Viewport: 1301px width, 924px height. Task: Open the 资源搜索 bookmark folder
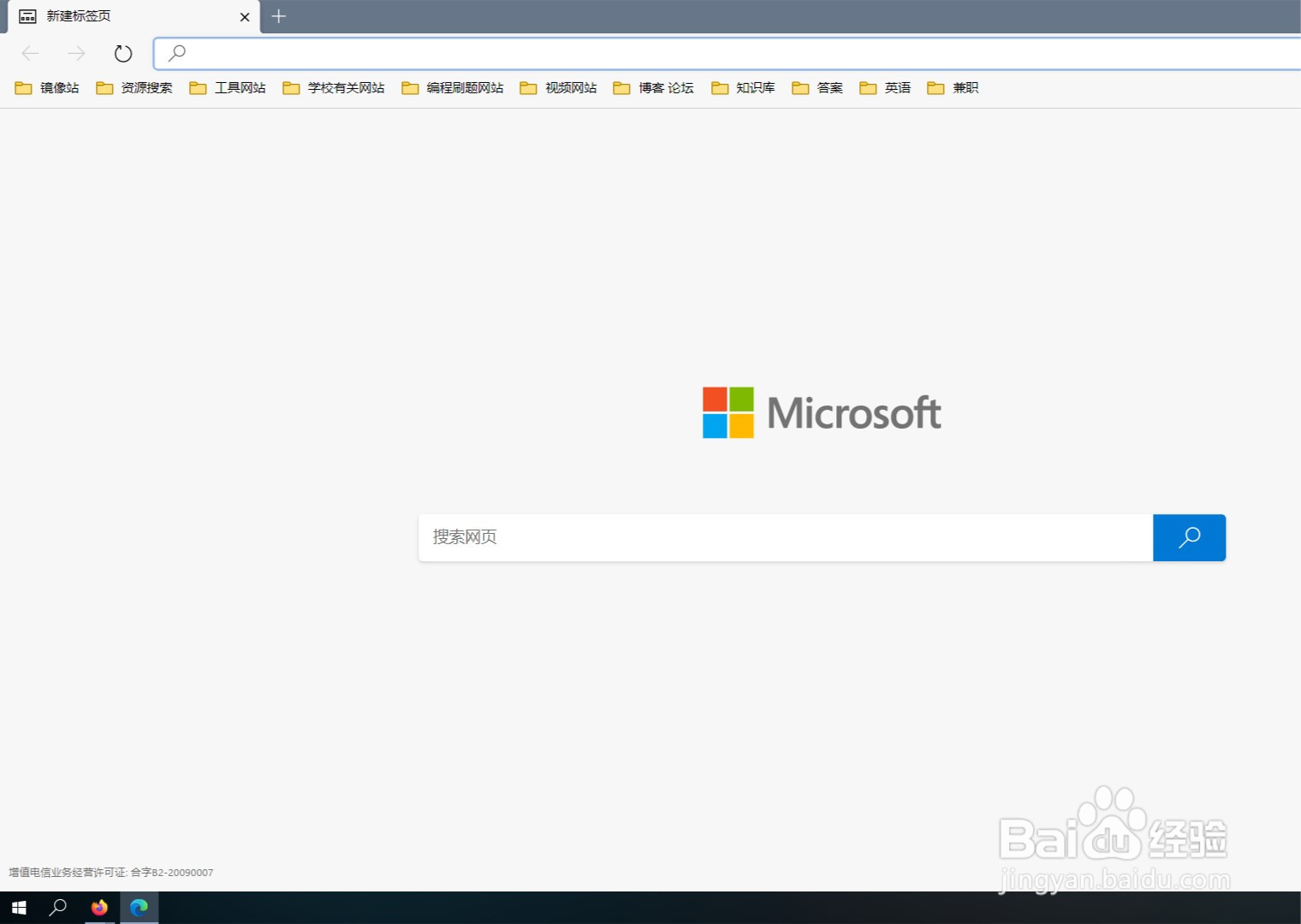click(x=134, y=88)
